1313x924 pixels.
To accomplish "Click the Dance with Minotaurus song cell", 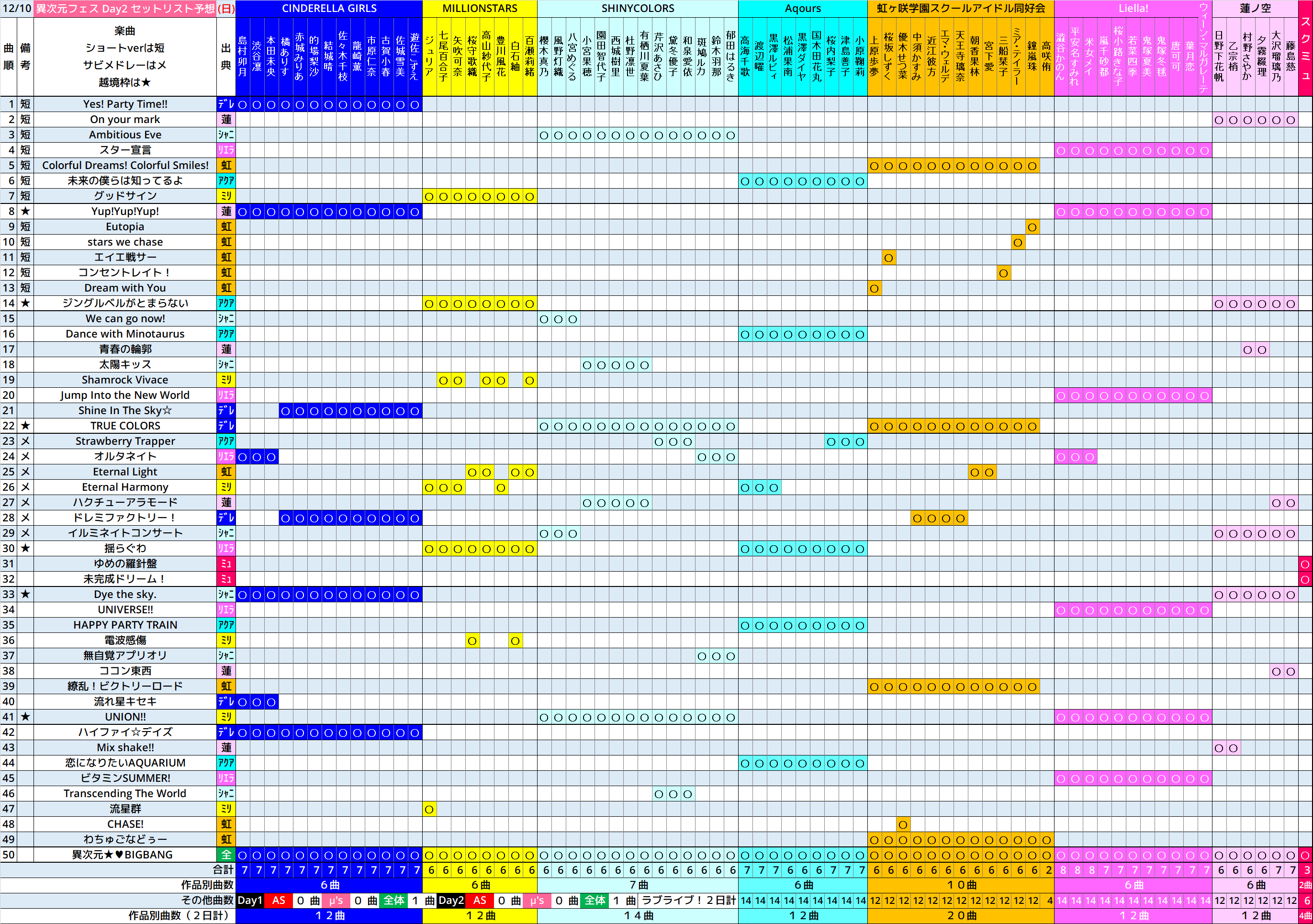I will coord(125,334).
